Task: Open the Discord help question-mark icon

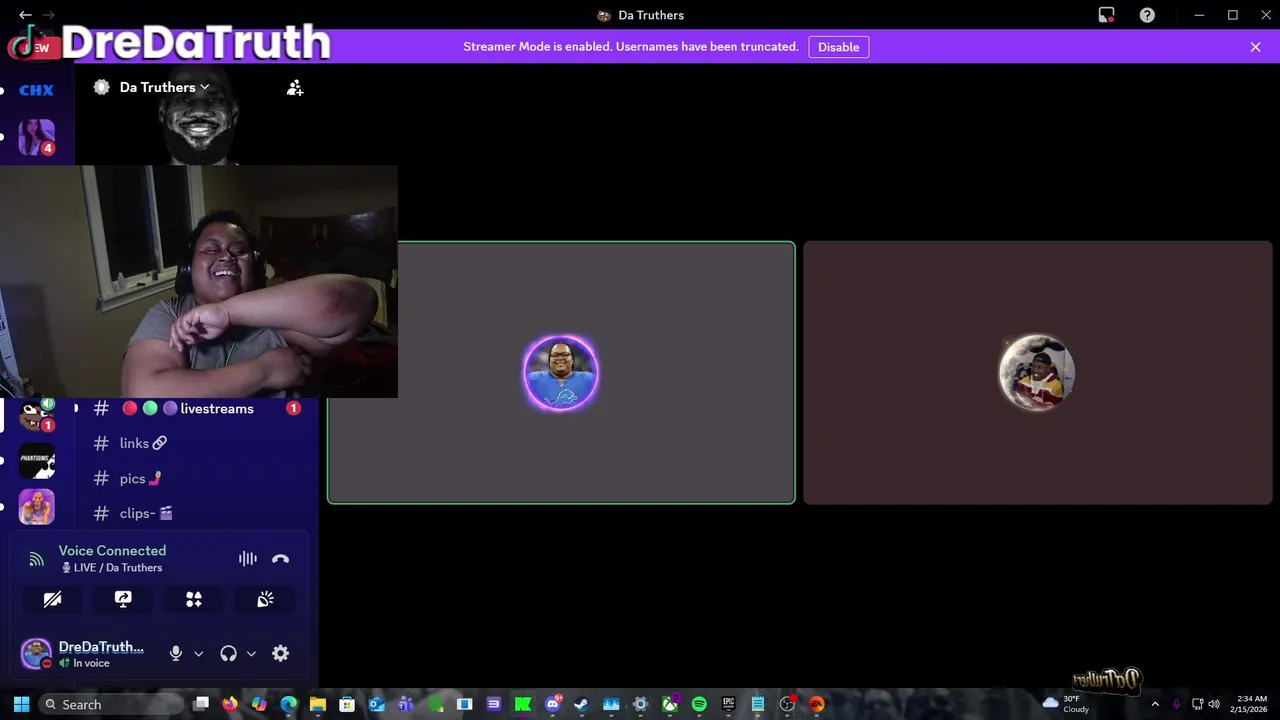Action: (x=1147, y=15)
